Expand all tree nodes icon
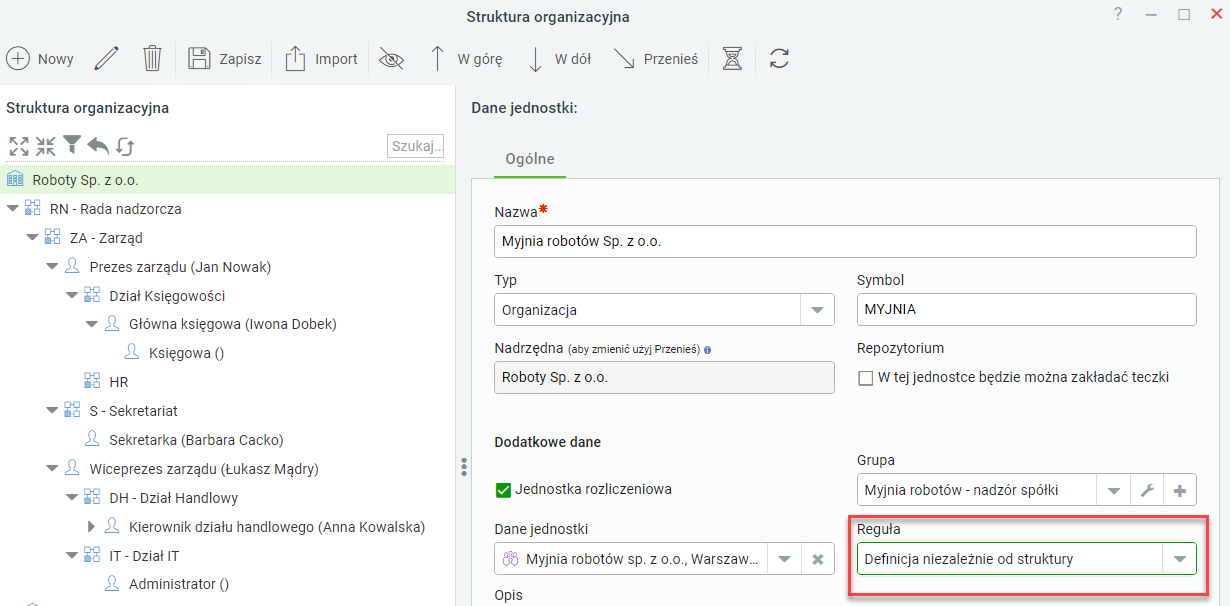Image resolution: width=1230 pixels, height=606 pixels. [x=19, y=146]
